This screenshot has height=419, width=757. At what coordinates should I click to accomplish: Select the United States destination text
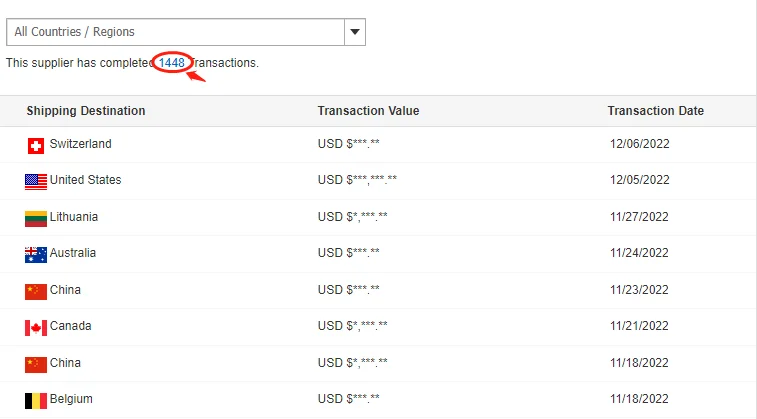[85, 180]
